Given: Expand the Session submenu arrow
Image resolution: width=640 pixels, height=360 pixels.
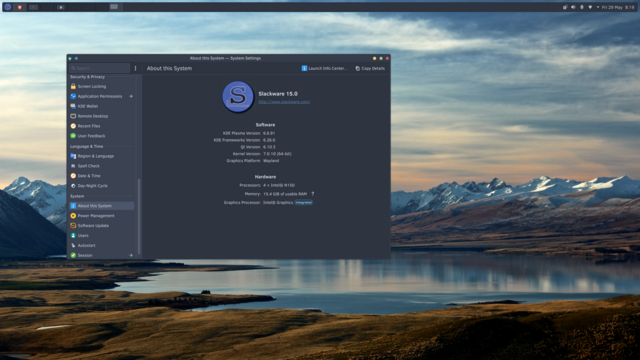Looking at the screenshot, I should pos(131,255).
